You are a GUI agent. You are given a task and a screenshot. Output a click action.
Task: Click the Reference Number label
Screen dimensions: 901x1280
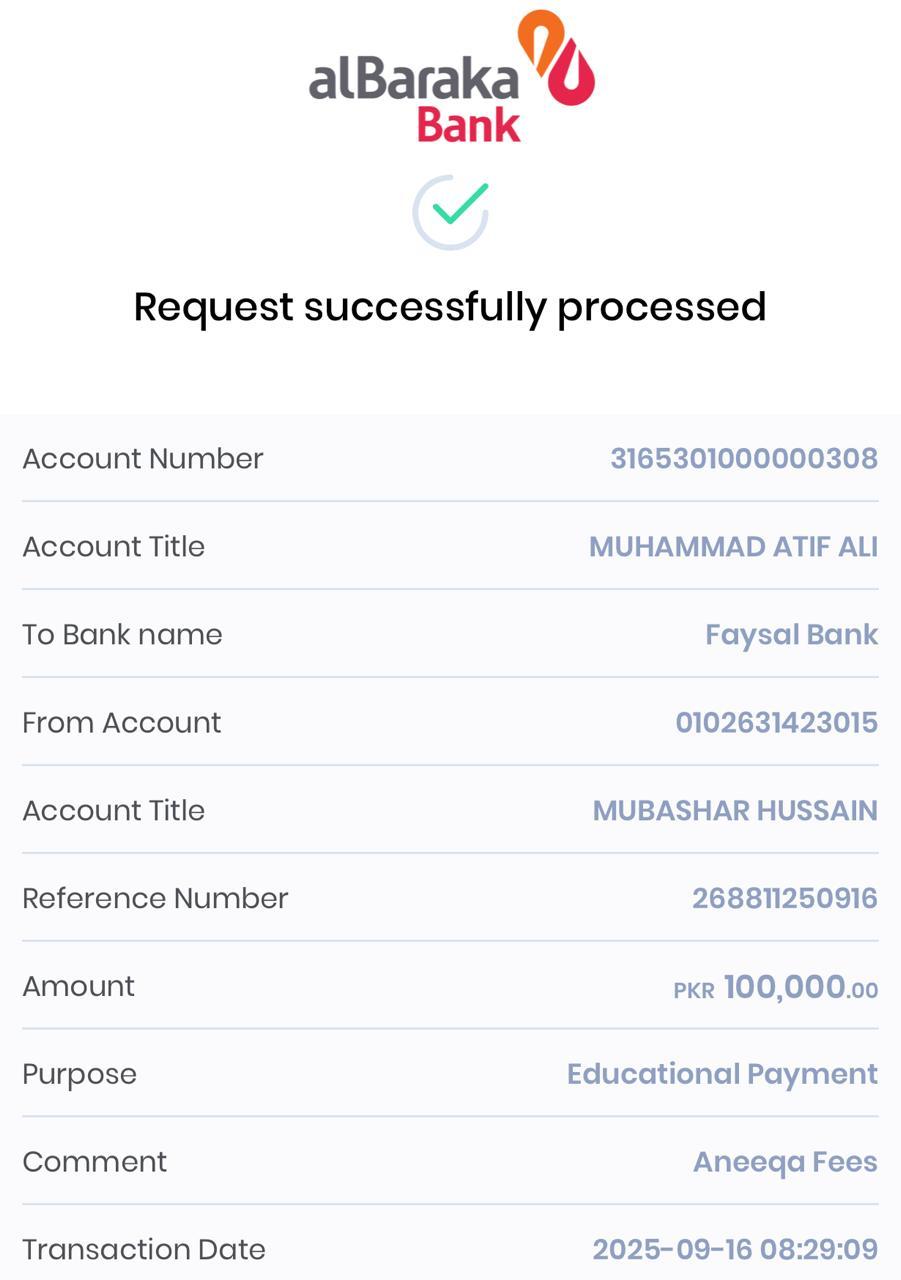coord(155,899)
